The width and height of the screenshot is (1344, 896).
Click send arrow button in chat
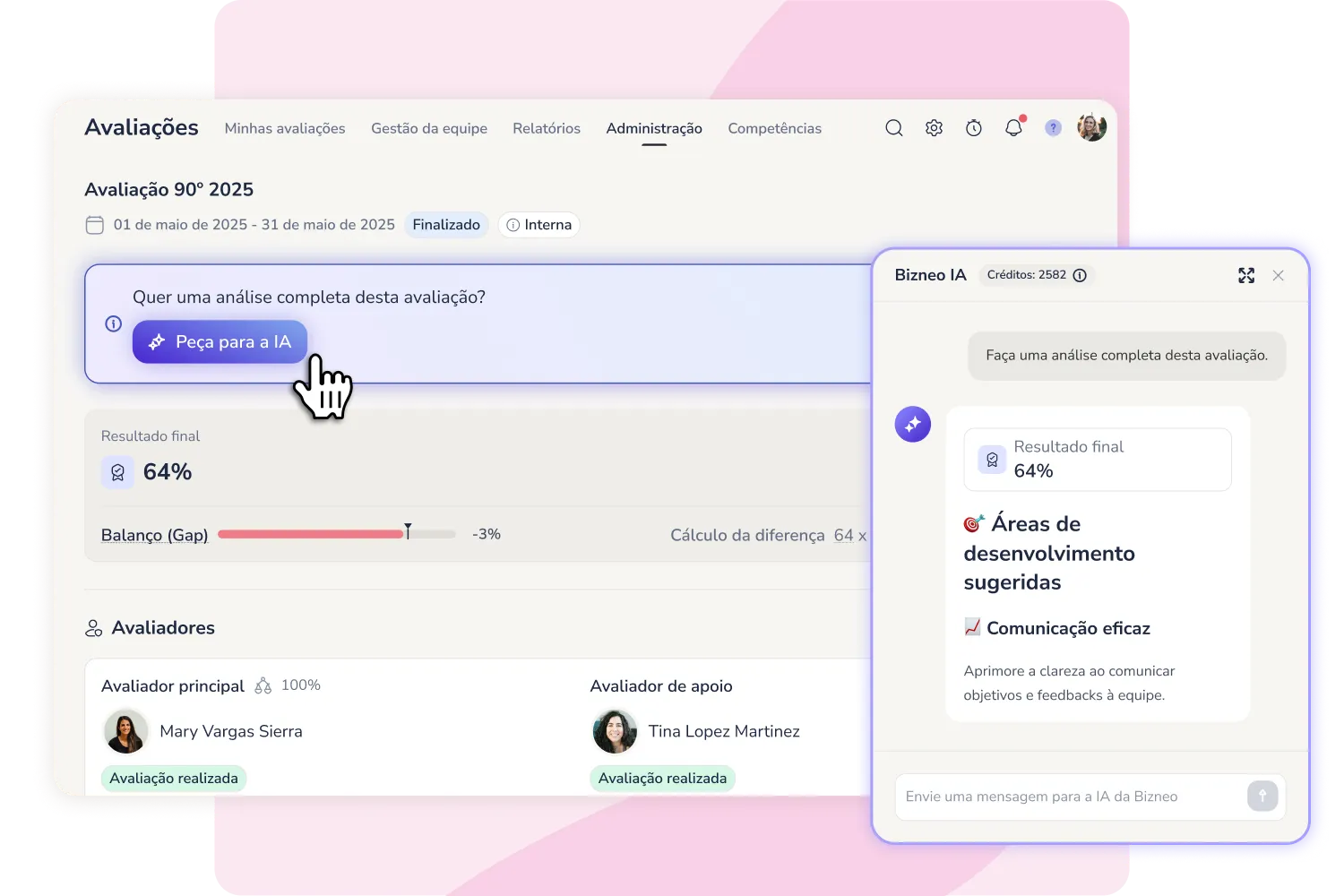tap(1262, 796)
